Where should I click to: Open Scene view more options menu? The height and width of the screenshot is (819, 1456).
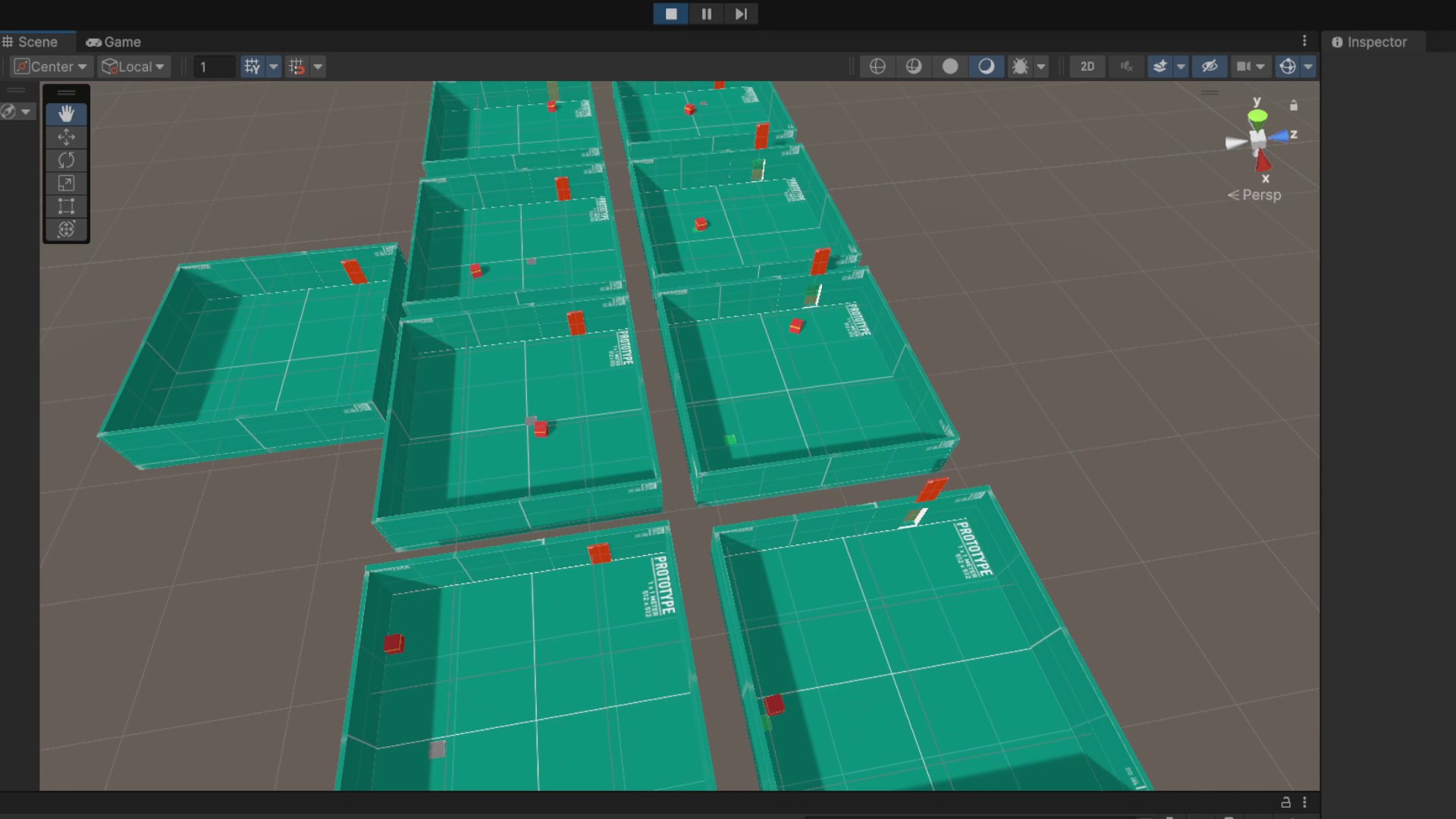[1304, 41]
